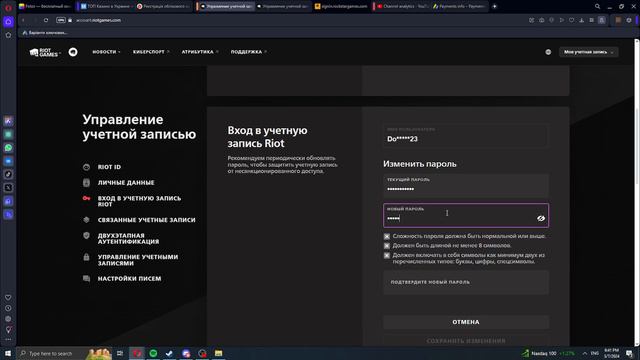Select ВХОД В УЧЕТНУЮ ЗАПИСЬ RIOT item

139,201
